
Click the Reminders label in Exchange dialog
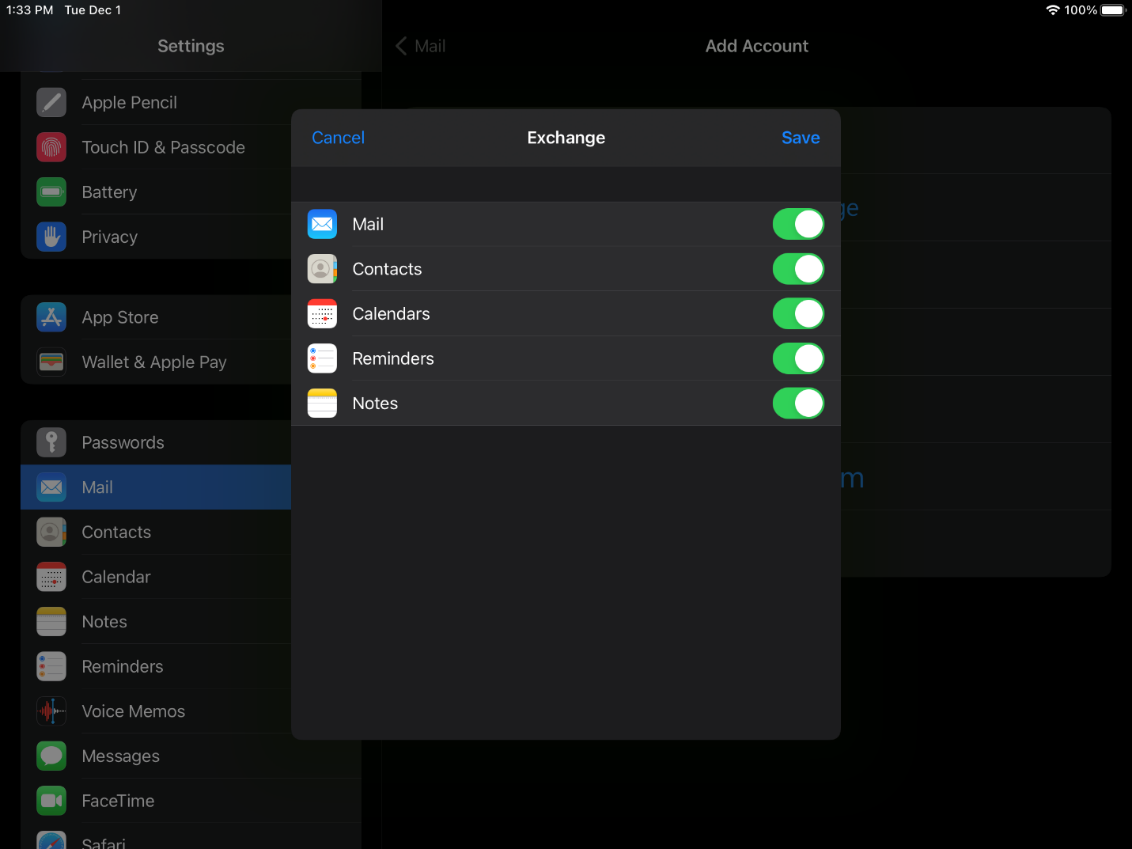[x=393, y=358]
